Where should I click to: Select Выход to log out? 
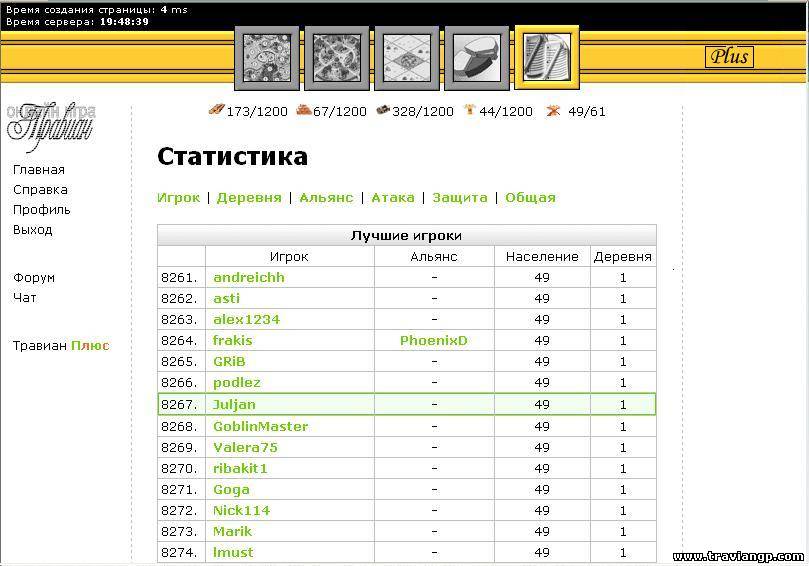tap(33, 230)
